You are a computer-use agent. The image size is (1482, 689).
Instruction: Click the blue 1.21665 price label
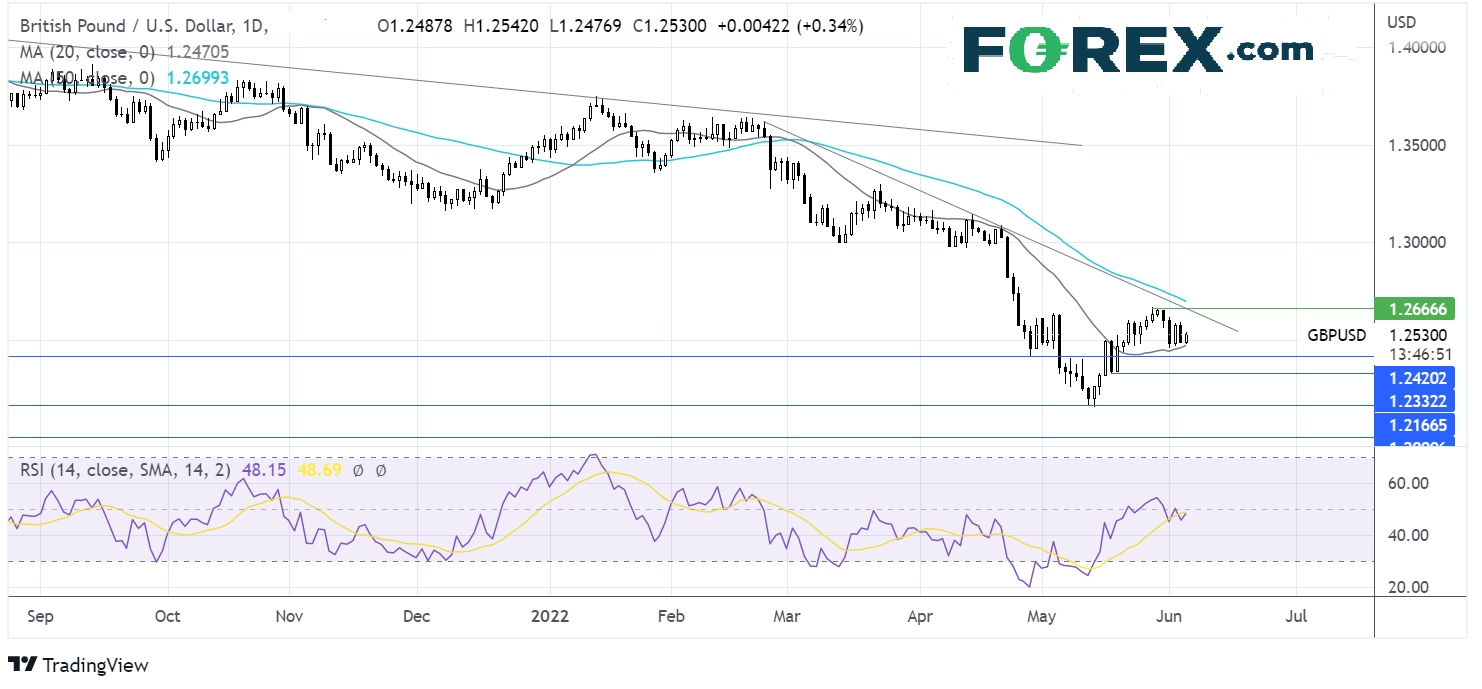tap(1418, 426)
